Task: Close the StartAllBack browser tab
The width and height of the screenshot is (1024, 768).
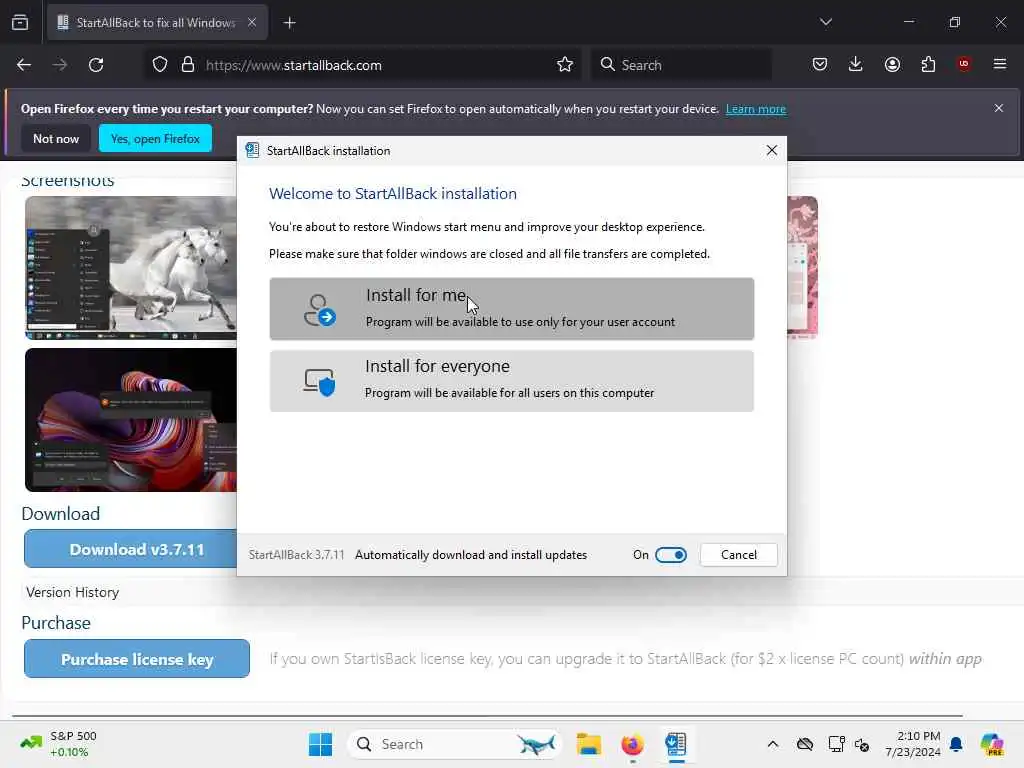Action: [x=252, y=22]
